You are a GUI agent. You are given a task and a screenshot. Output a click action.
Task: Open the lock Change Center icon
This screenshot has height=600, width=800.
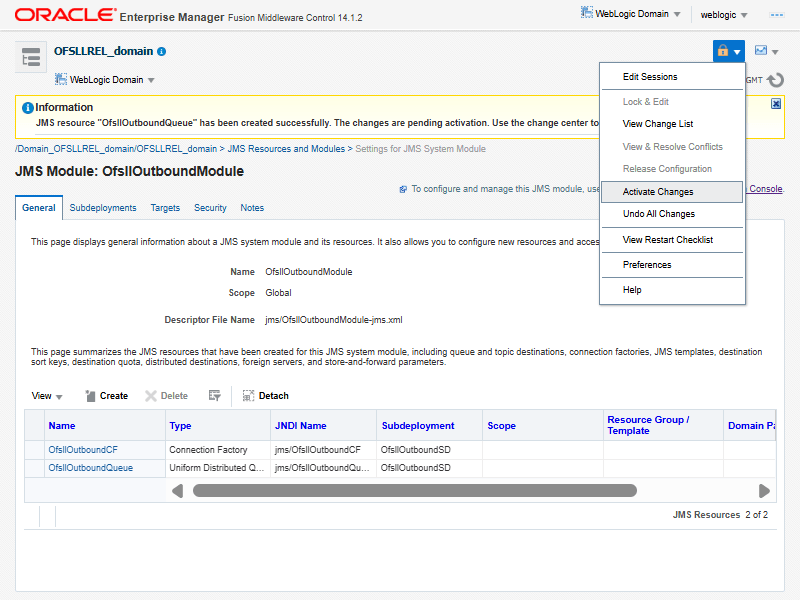pyautogui.click(x=728, y=51)
